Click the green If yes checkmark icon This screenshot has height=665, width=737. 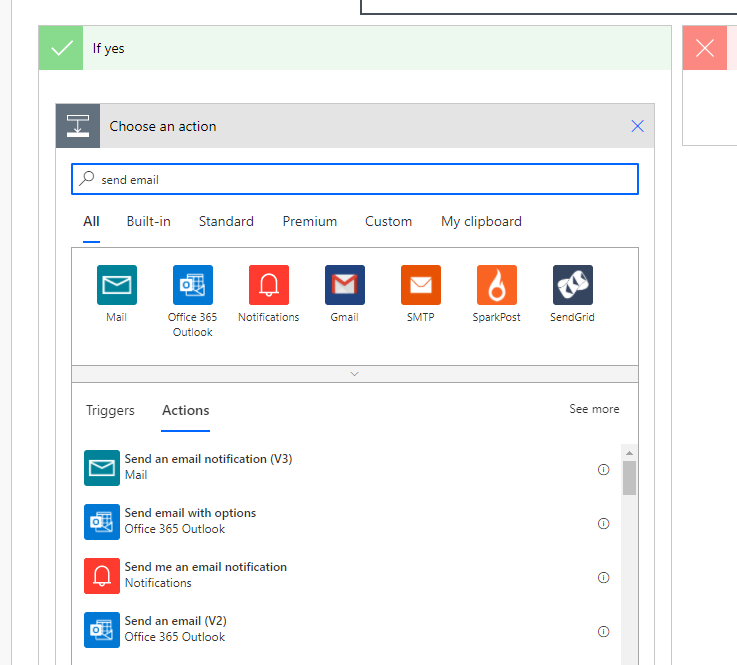coord(61,48)
